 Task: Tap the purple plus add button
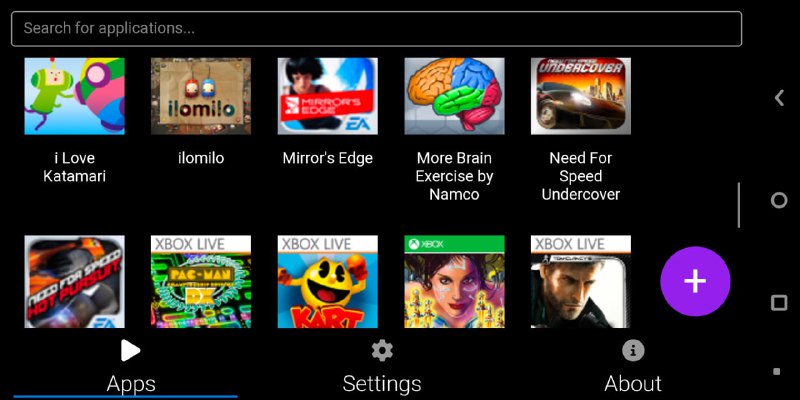[695, 282]
